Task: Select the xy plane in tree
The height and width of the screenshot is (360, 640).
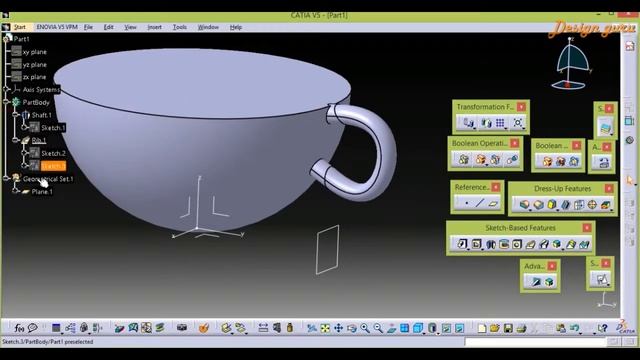Action: [35, 52]
